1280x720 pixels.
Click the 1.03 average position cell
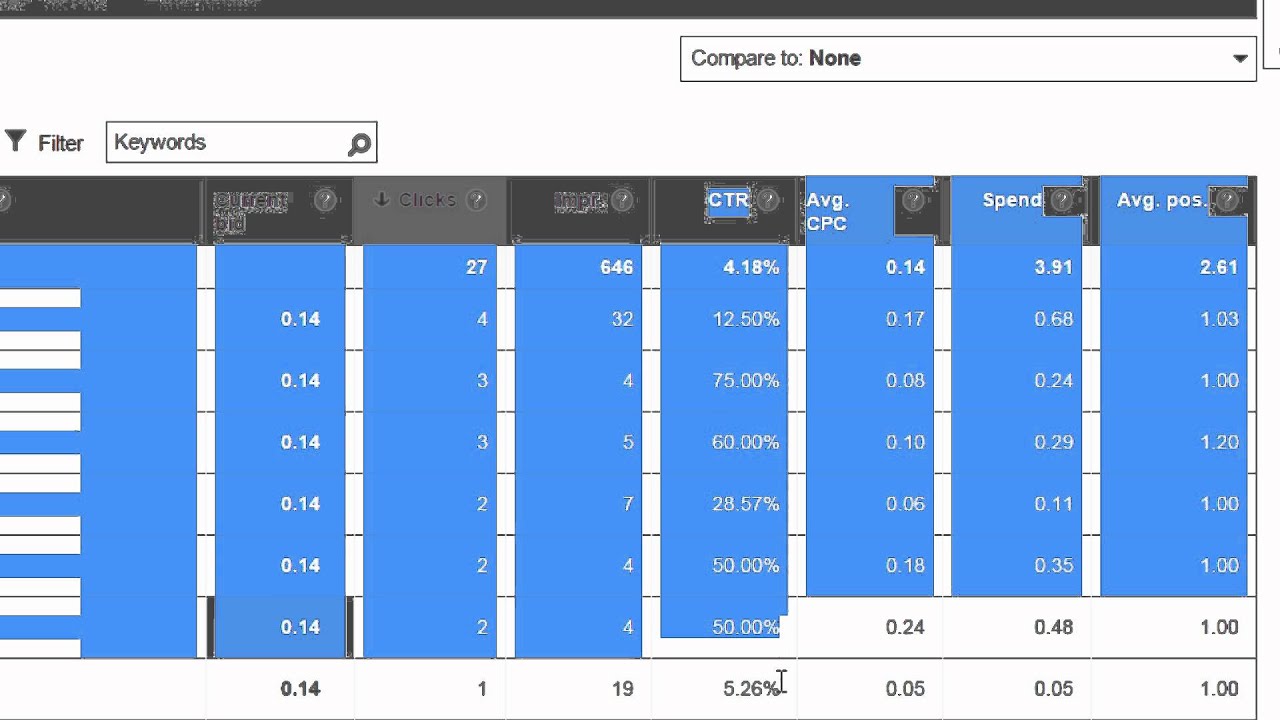[x=1219, y=319]
